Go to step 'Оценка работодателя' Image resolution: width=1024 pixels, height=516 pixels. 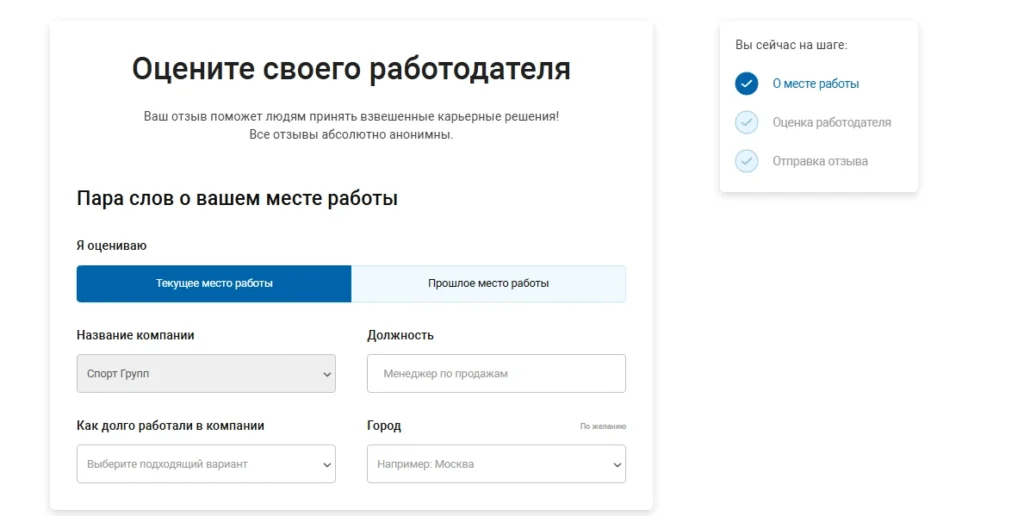tap(831, 122)
